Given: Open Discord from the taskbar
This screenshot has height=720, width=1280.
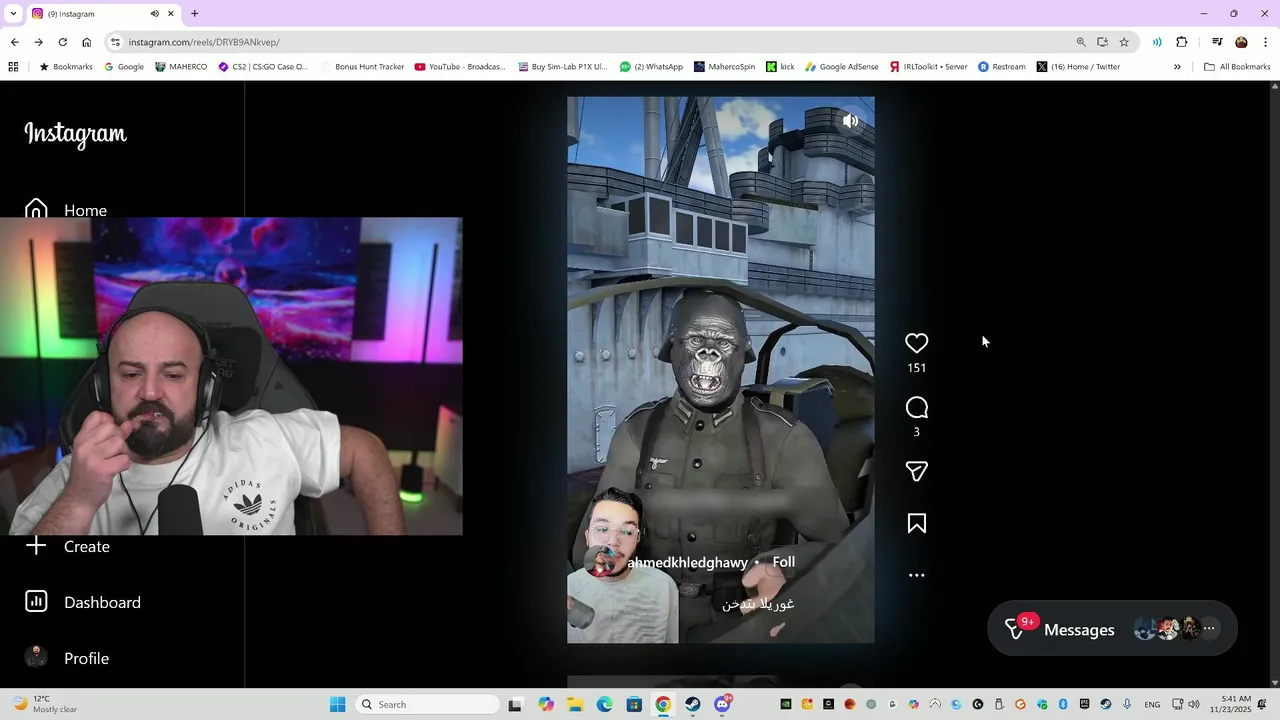Looking at the screenshot, I should 722,704.
